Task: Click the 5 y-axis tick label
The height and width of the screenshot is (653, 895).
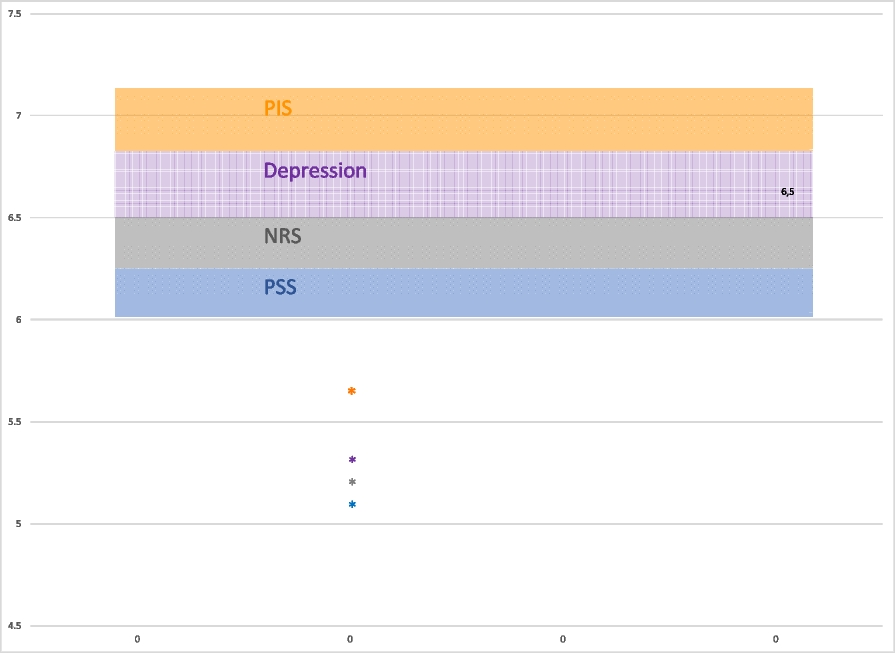Action: (x=17, y=524)
